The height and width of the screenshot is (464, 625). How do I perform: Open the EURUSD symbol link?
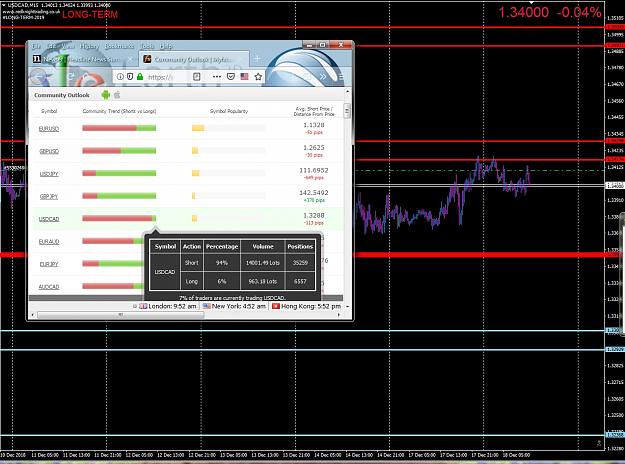click(49, 129)
